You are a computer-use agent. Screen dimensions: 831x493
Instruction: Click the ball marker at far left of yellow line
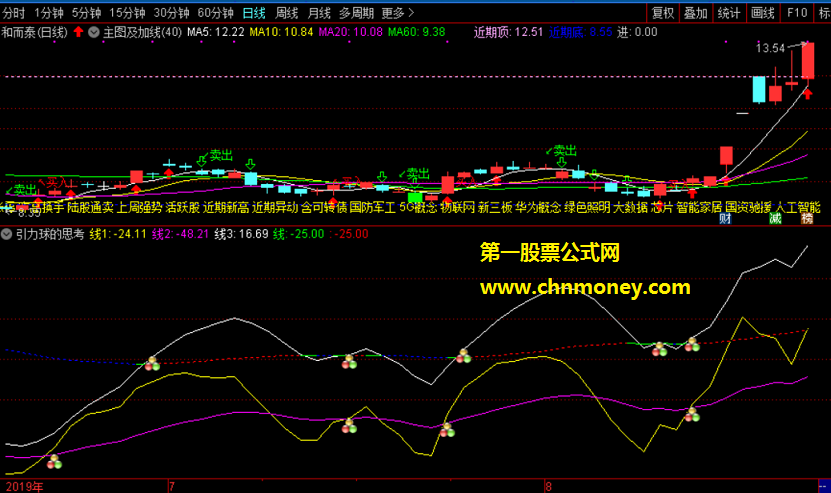pyautogui.click(x=54, y=462)
